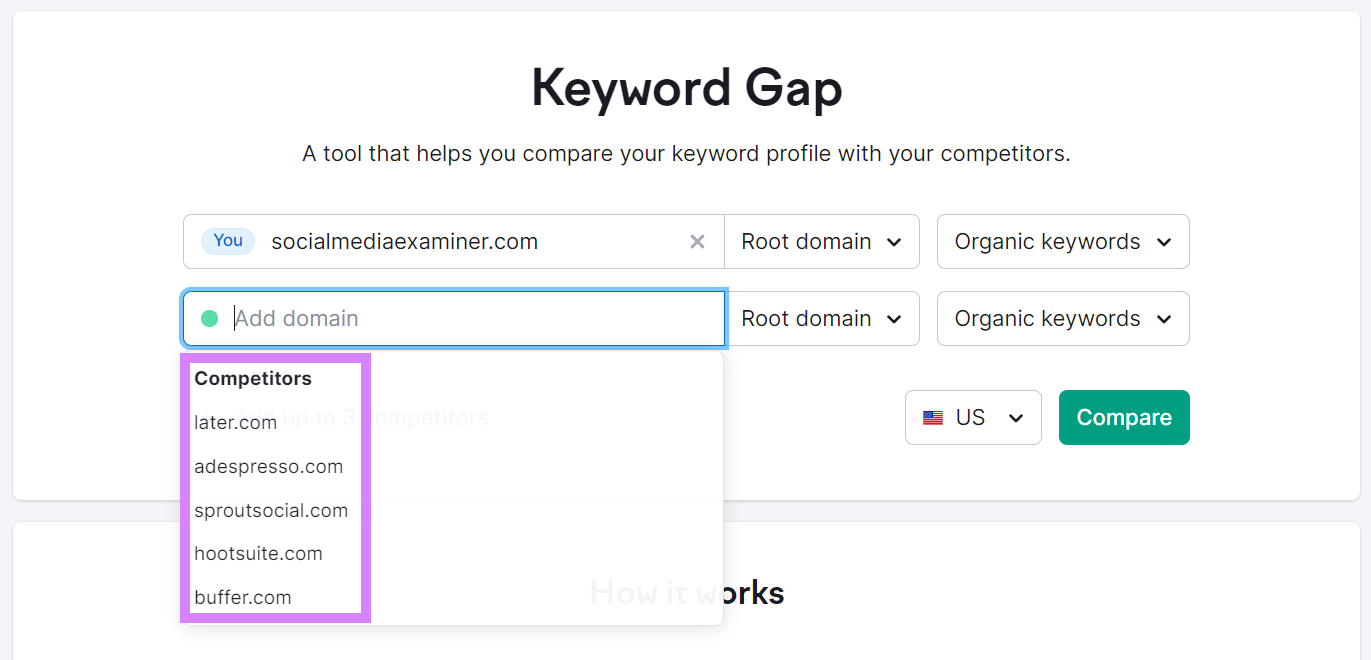
Task: Click the You badge on the domain row
Action: tap(227, 240)
